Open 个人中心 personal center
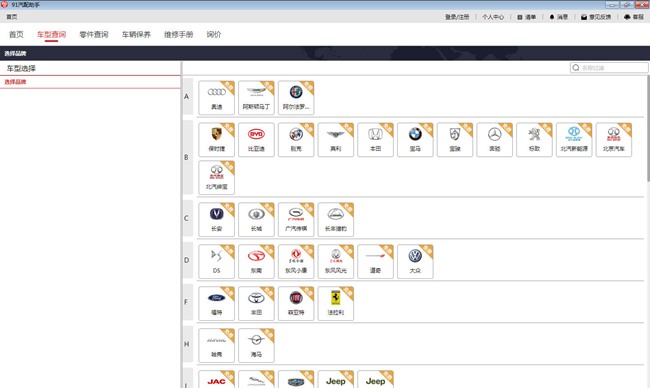The height and width of the screenshot is (388, 650). 493,17
